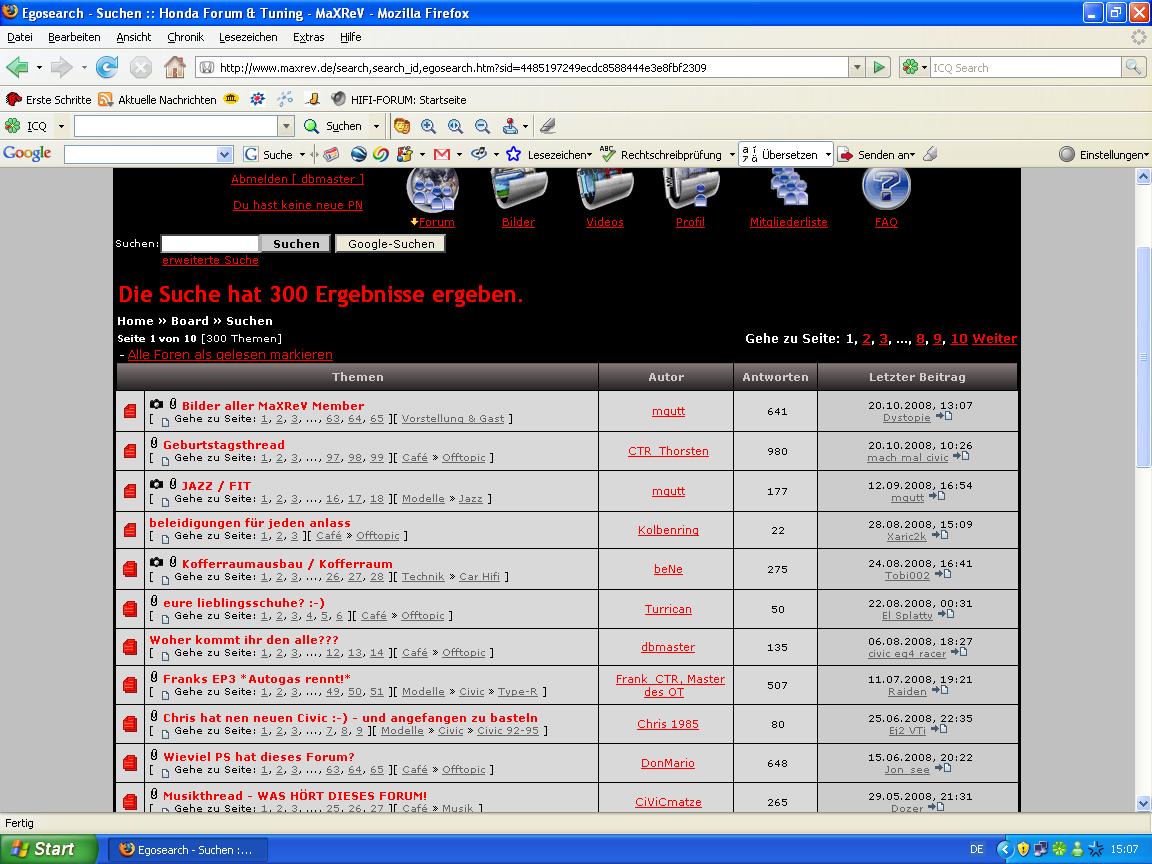Viewport: 1152px width, 864px height.
Task: Click the Videos folder icon
Action: click(605, 190)
